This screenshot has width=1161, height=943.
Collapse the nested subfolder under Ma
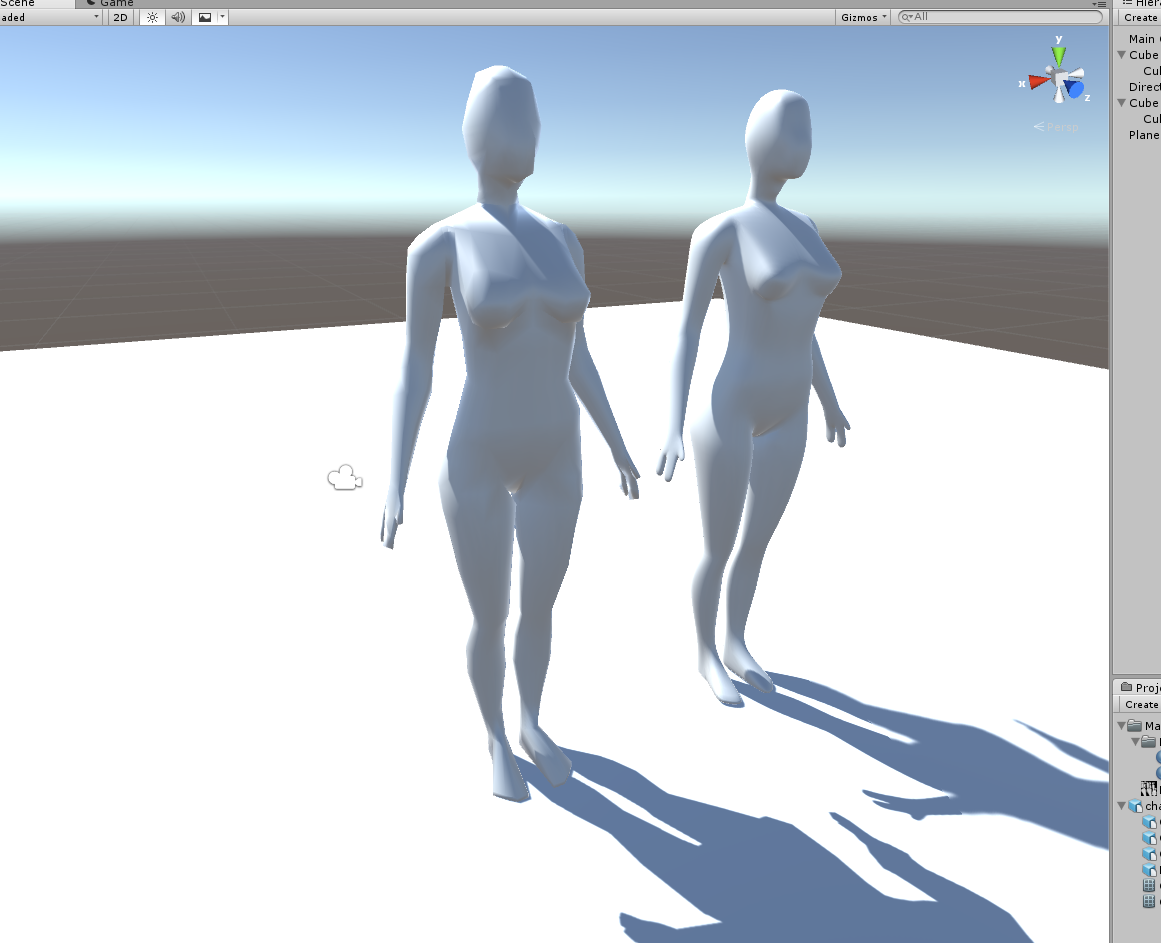pos(1135,741)
